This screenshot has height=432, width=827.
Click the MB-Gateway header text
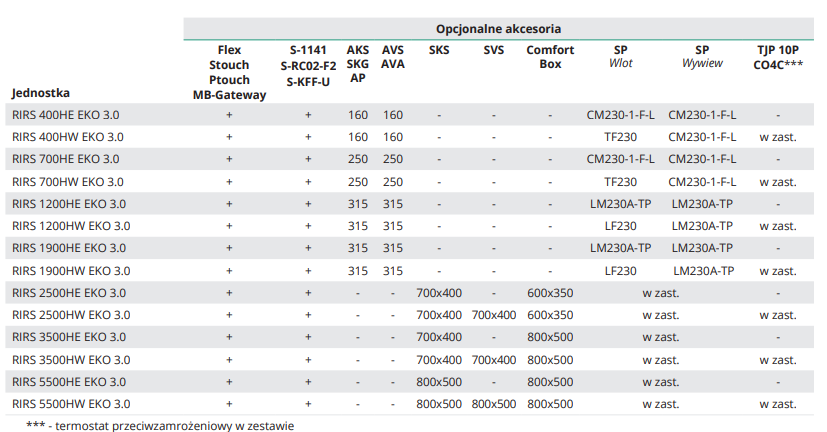229,95
